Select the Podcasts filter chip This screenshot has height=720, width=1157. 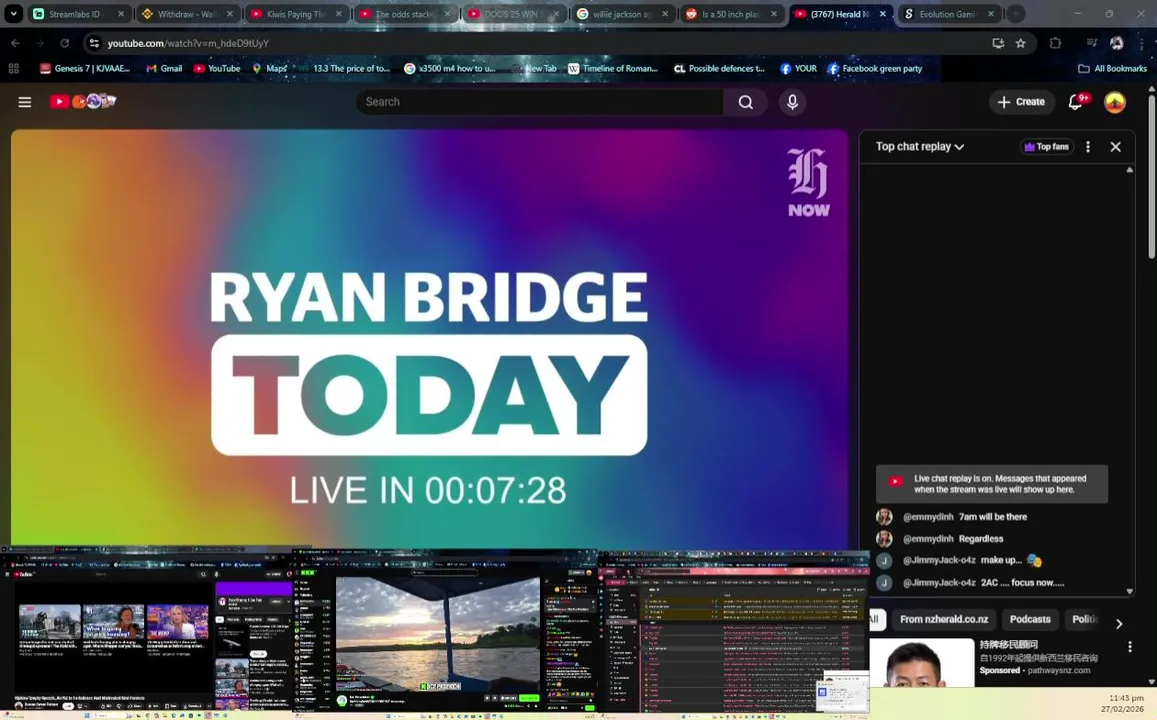click(x=1029, y=620)
